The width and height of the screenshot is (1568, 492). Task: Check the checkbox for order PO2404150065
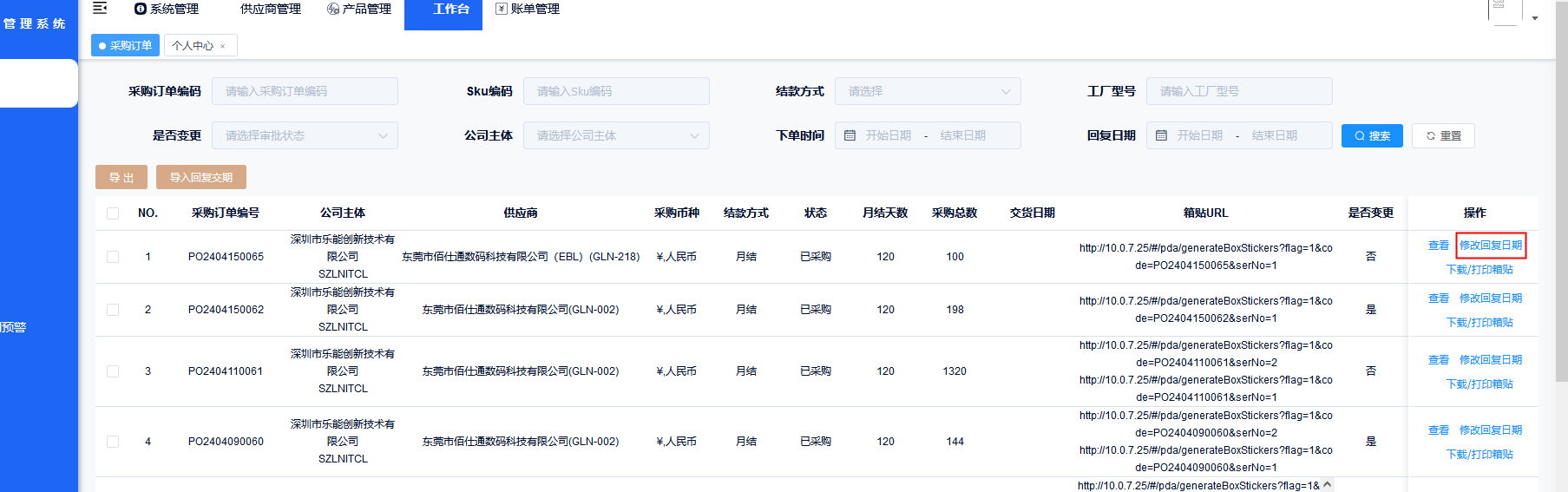point(113,257)
